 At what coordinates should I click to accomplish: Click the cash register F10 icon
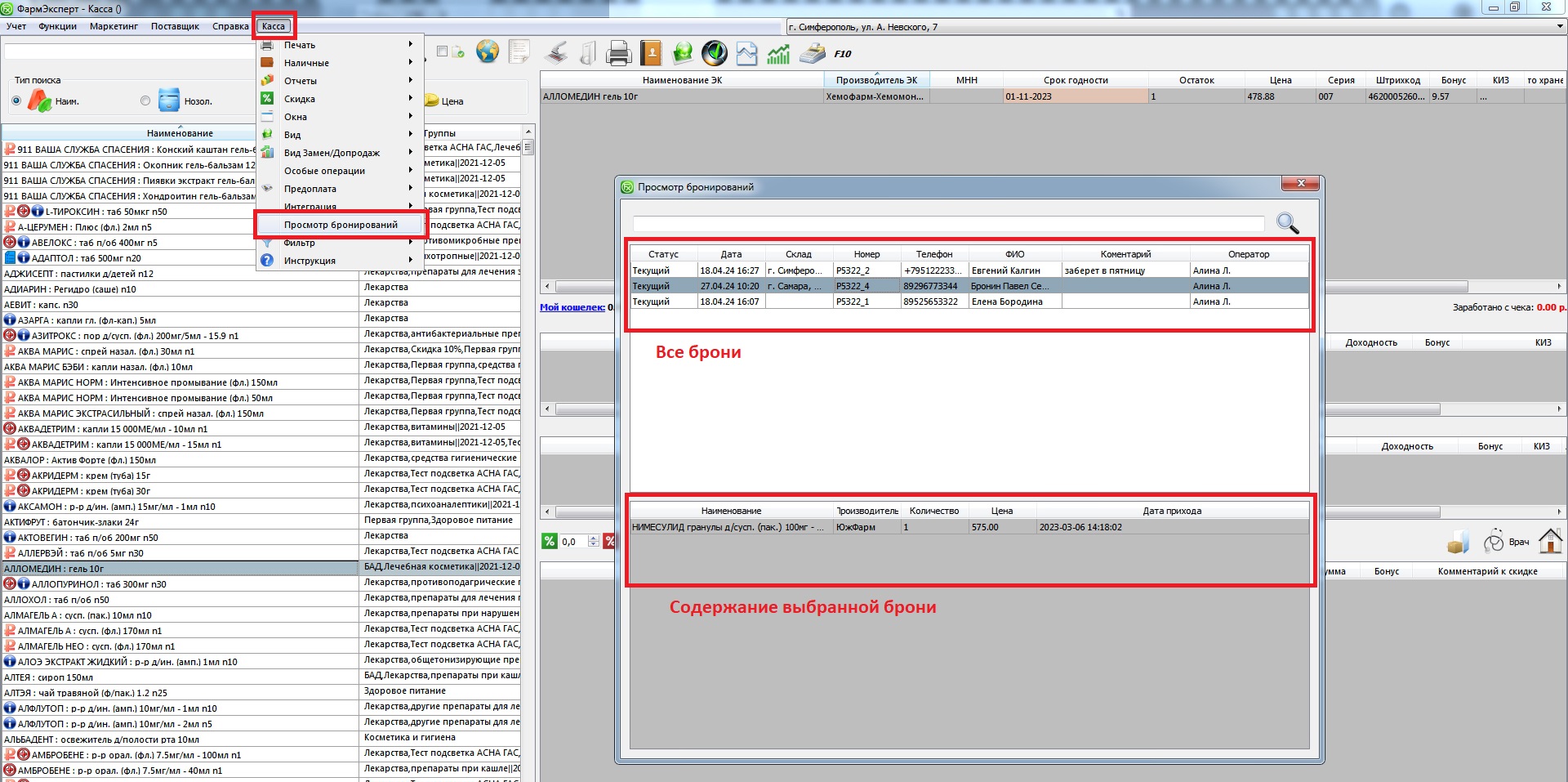813,54
